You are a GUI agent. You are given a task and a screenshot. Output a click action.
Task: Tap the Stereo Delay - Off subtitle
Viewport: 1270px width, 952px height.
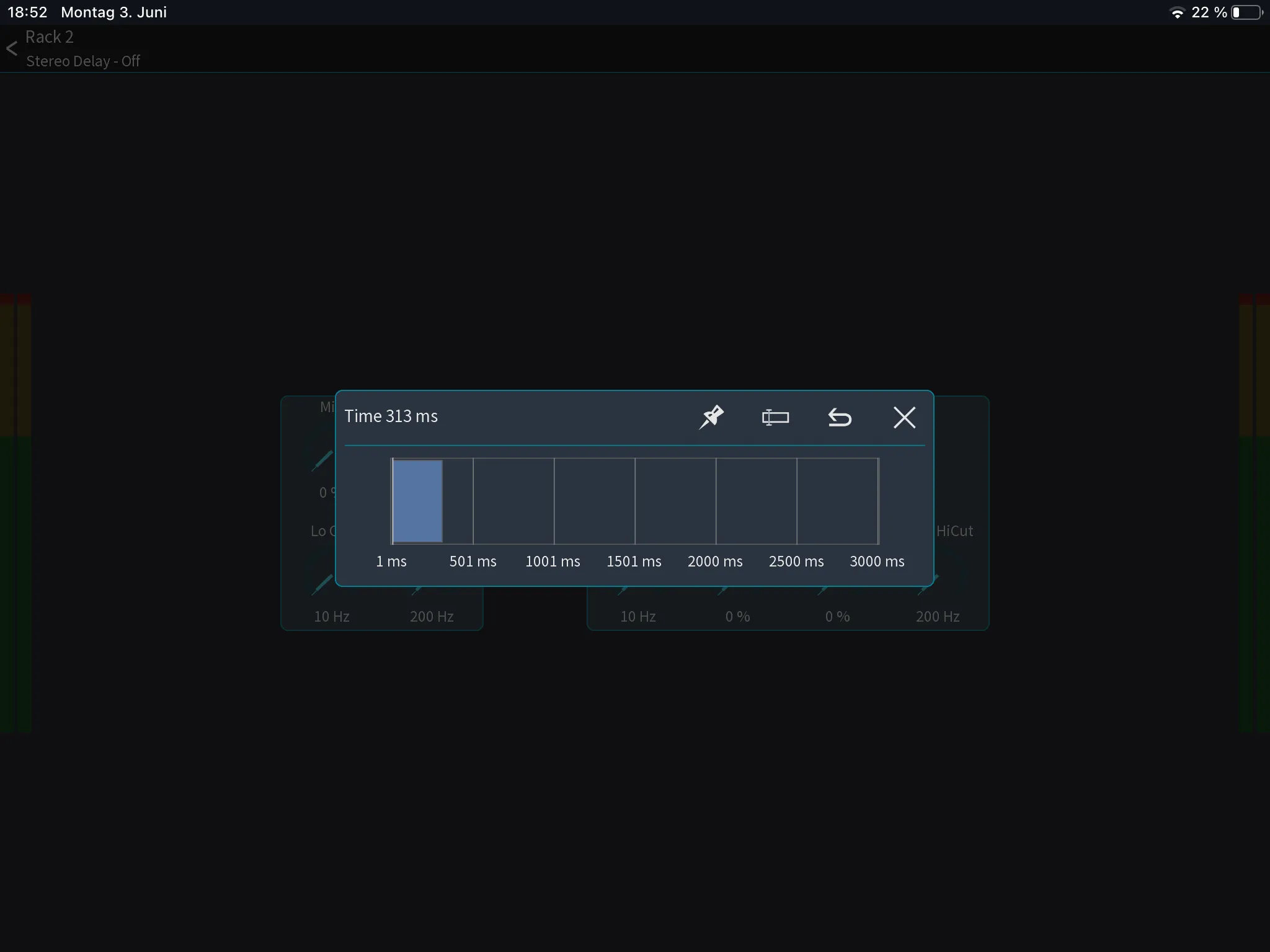click(83, 61)
